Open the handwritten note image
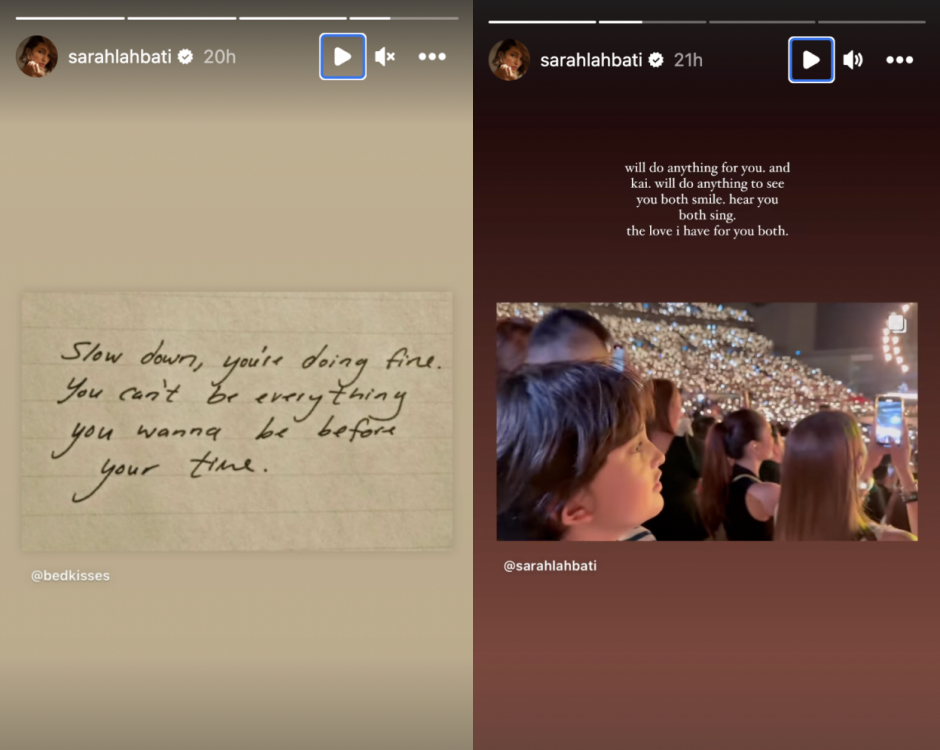940x750 pixels. (237, 420)
